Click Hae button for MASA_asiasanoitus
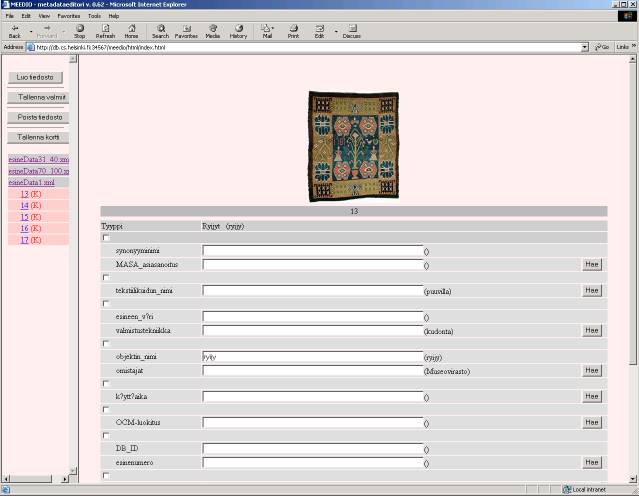The image size is (639, 496). click(x=592, y=265)
